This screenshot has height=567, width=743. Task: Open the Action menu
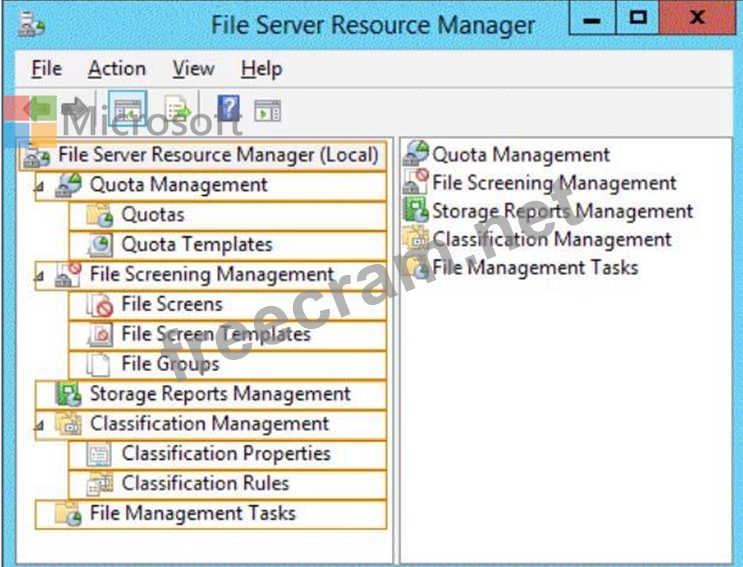tap(117, 69)
